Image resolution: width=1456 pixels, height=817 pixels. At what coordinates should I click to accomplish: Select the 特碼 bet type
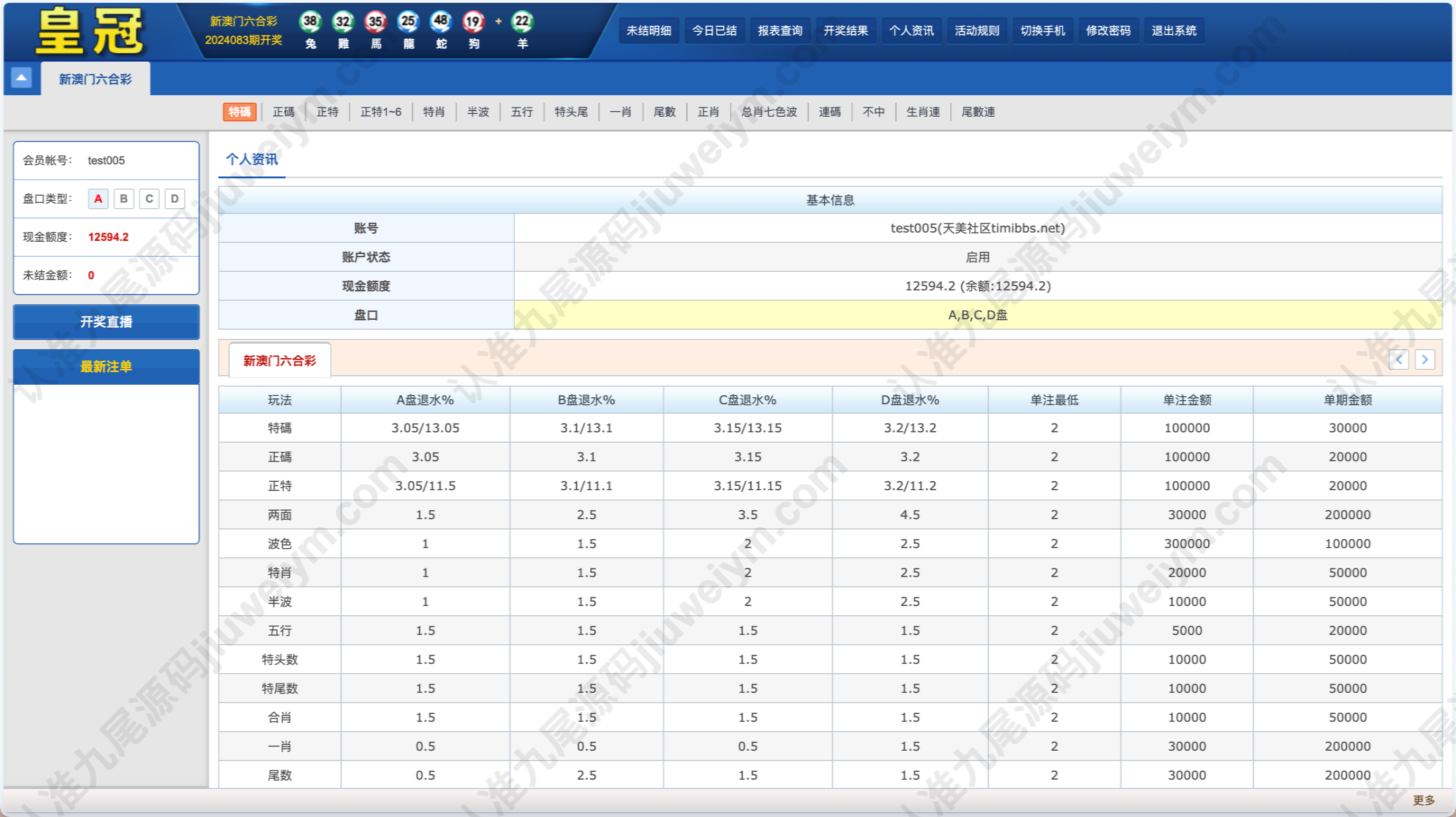pos(240,112)
